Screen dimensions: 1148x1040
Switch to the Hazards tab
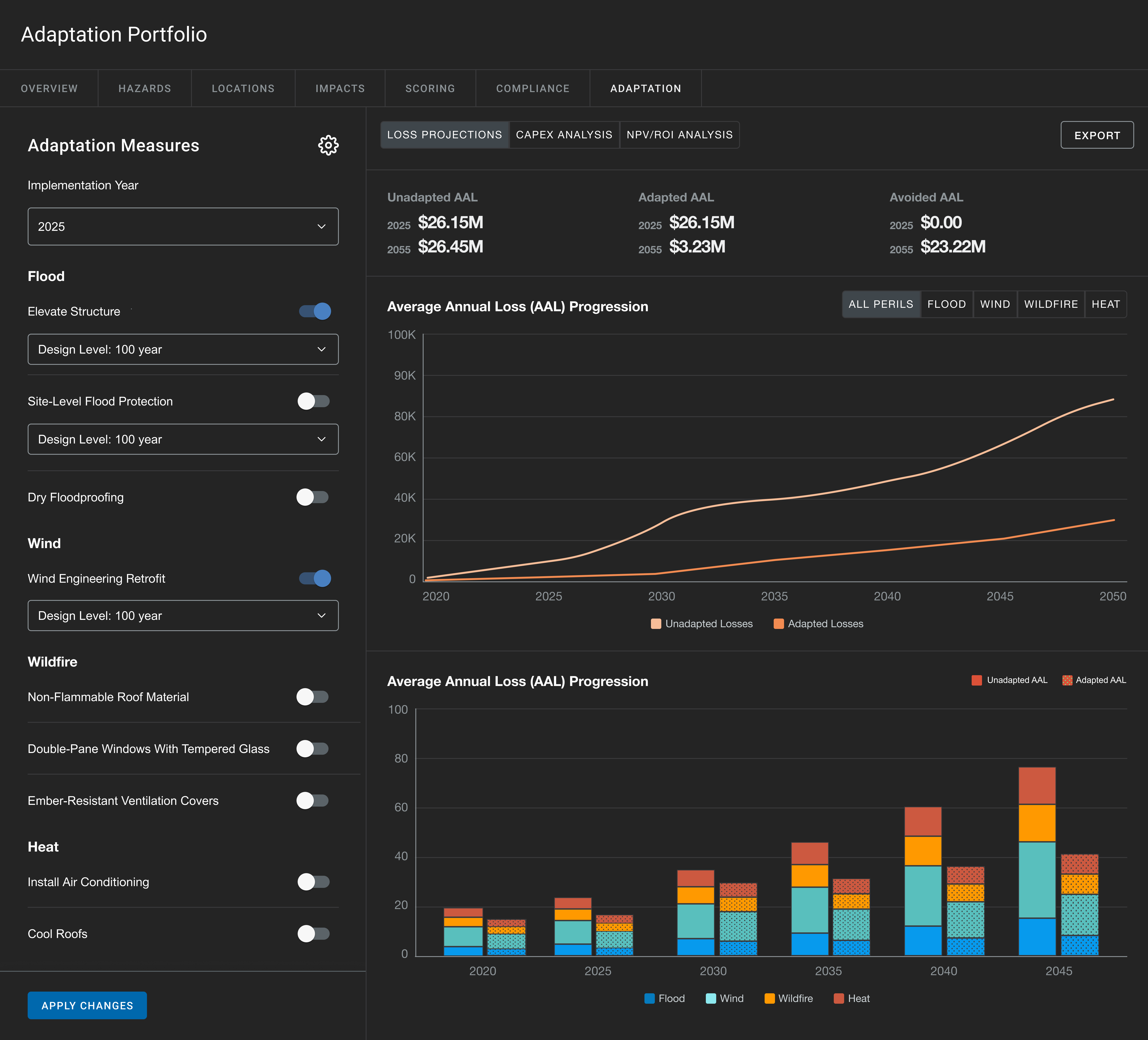pyautogui.click(x=145, y=88)
